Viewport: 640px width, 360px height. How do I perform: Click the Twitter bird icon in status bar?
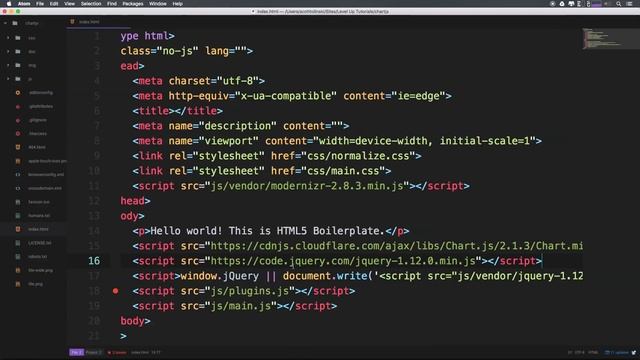(633, 352)
